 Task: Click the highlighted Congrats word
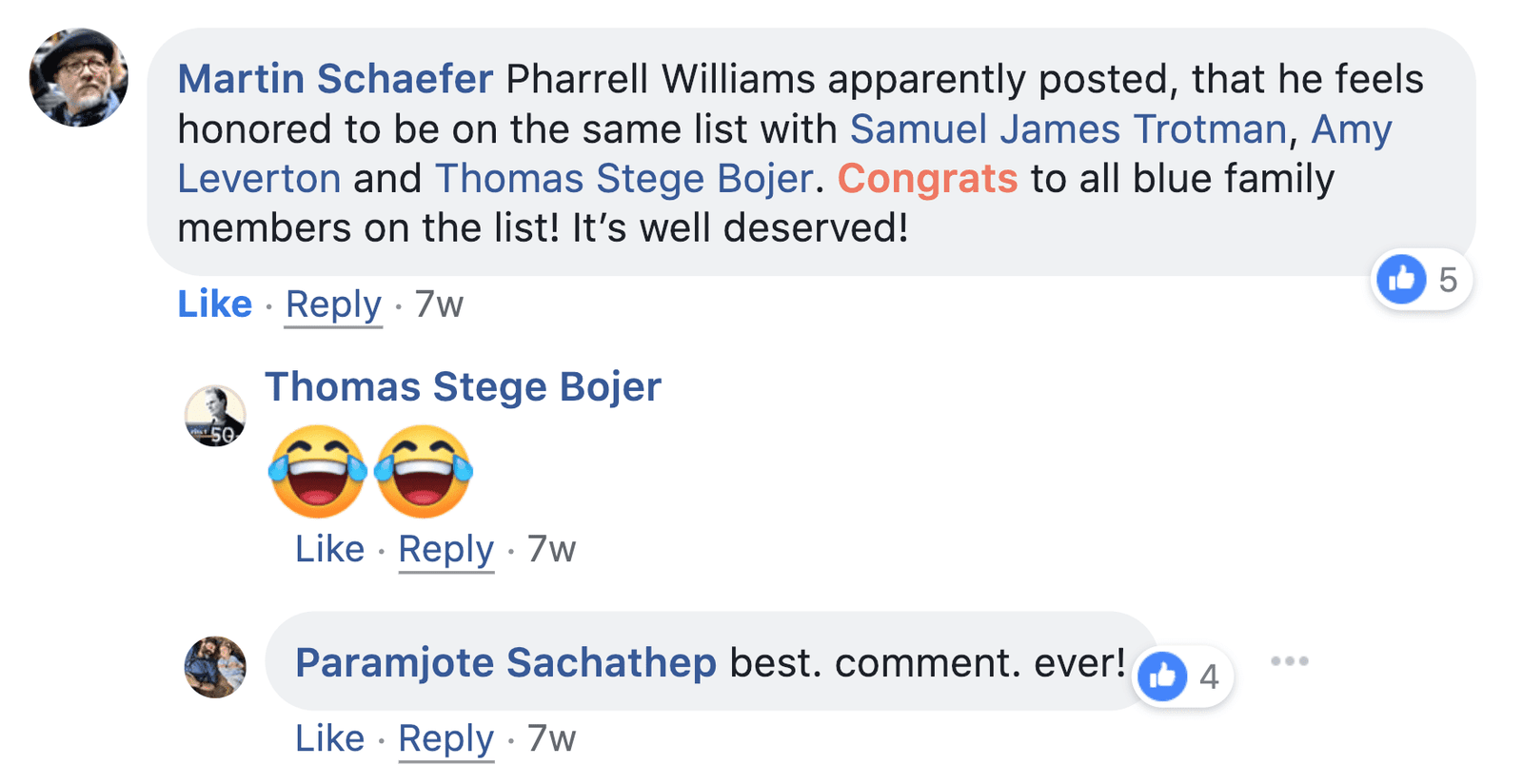pos(927,179)
